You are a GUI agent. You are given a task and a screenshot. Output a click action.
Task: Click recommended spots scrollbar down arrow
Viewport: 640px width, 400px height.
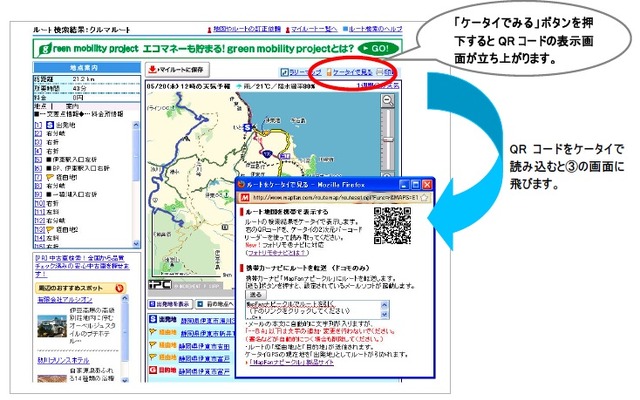(x=125, y=380)
